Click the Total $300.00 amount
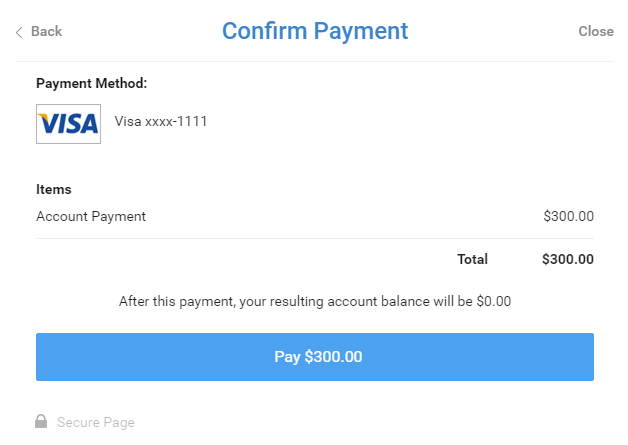The image size is (628, 445). click(x=567, y=260)
